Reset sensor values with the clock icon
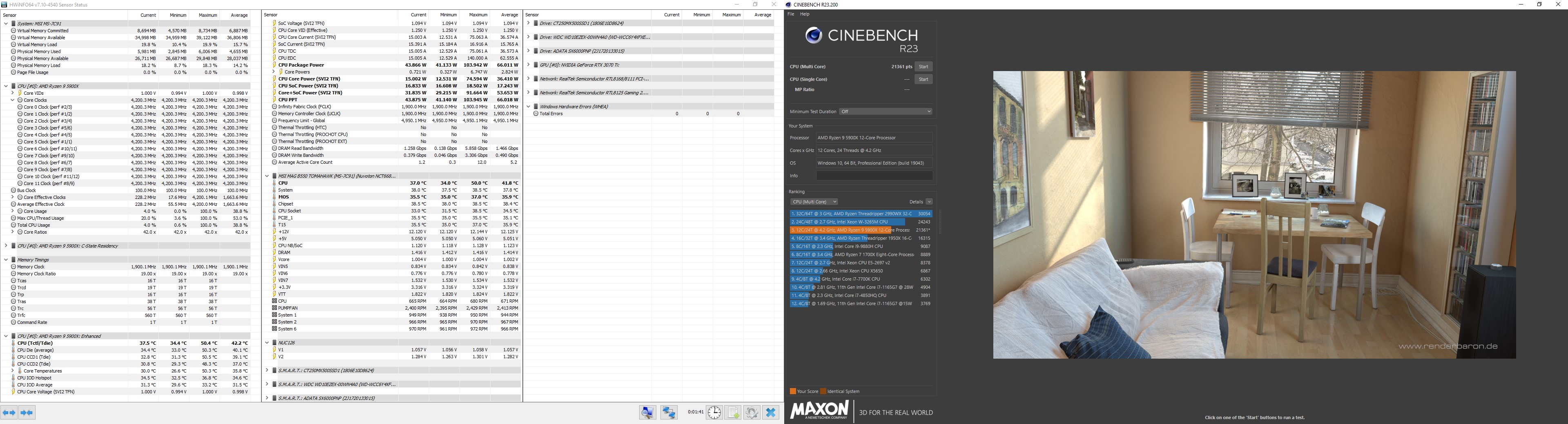Screen dimensions: 1568x424 714,413
